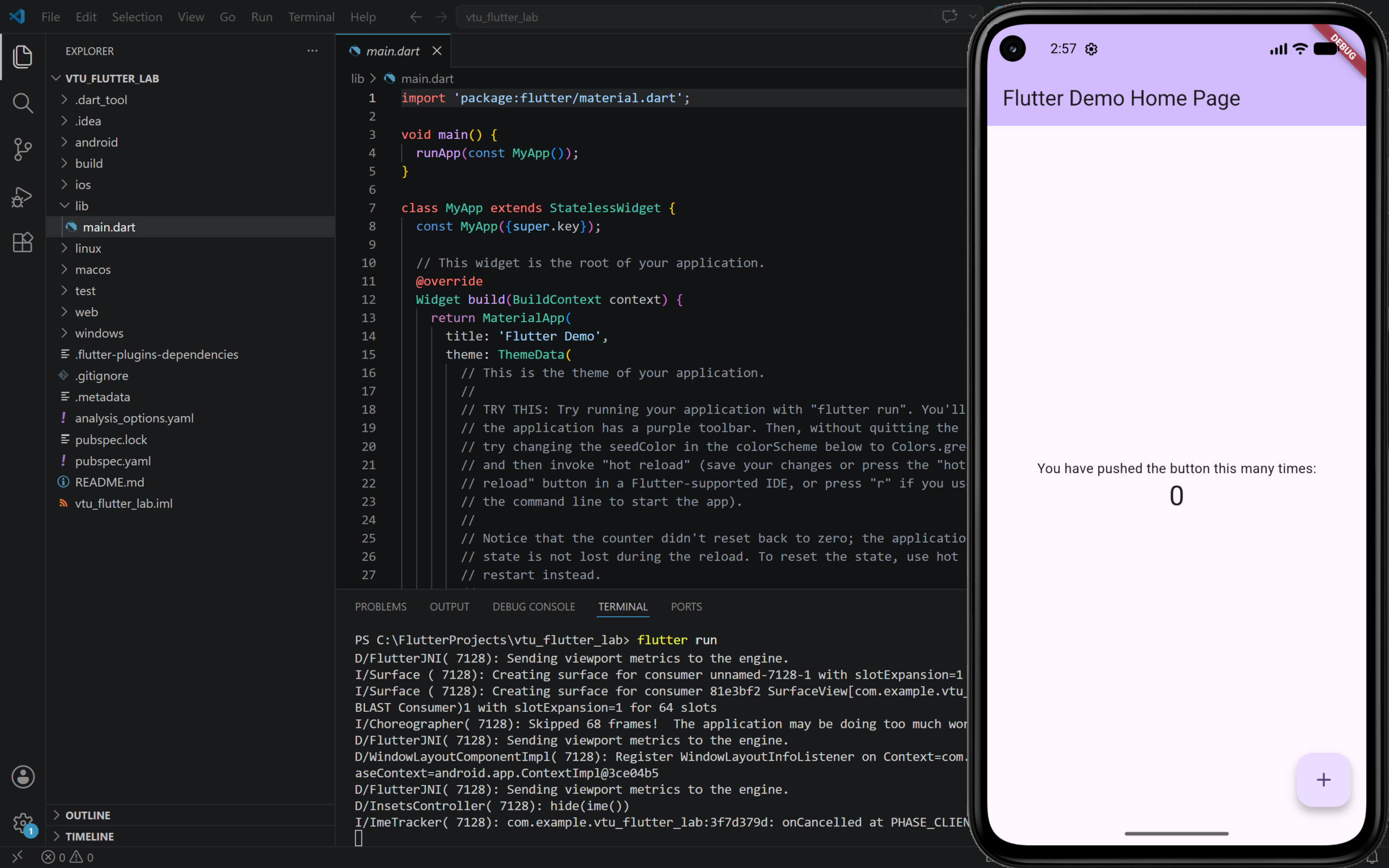Switch to the OUTPUT panel tab
Screen dimensions: 1389x868
coord(449,607)
